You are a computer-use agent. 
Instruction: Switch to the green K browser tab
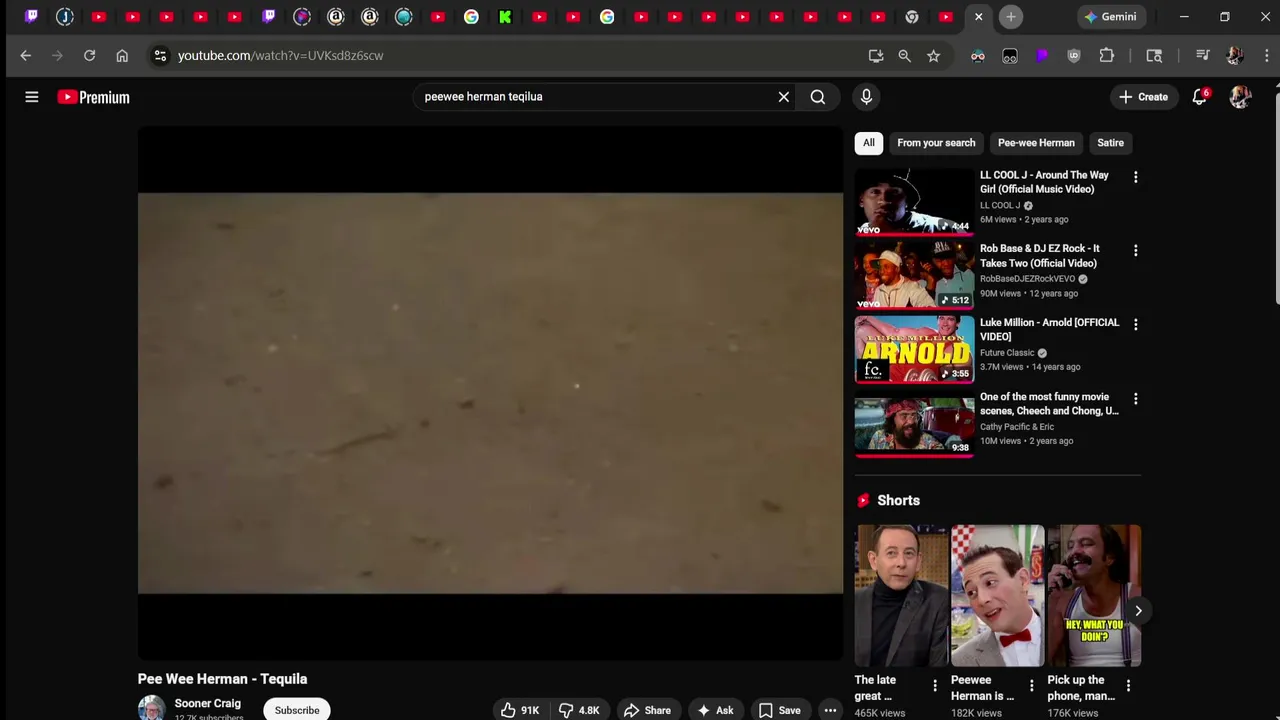505,17
